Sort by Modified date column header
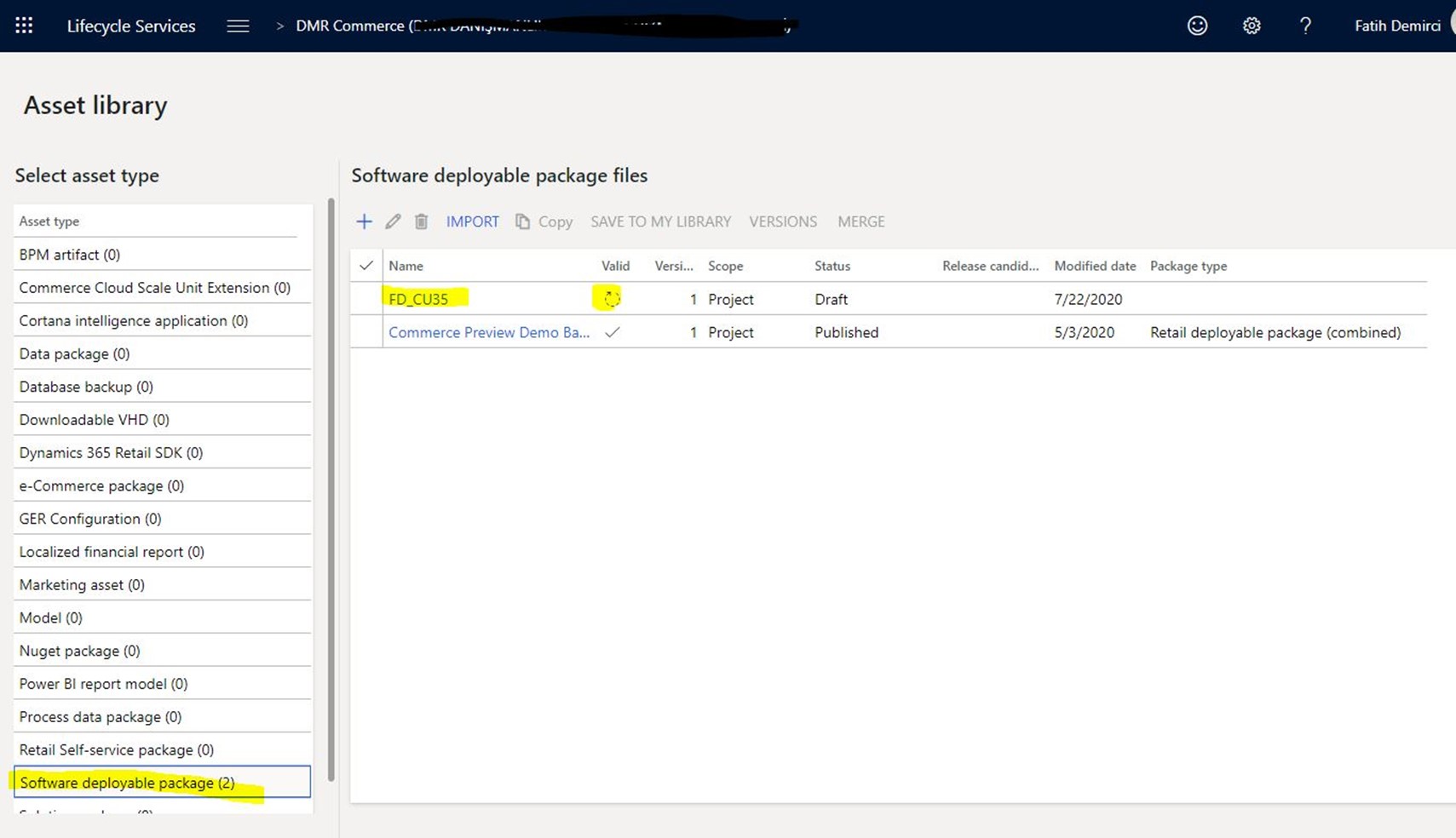1456x838 pixels. 1095,266
